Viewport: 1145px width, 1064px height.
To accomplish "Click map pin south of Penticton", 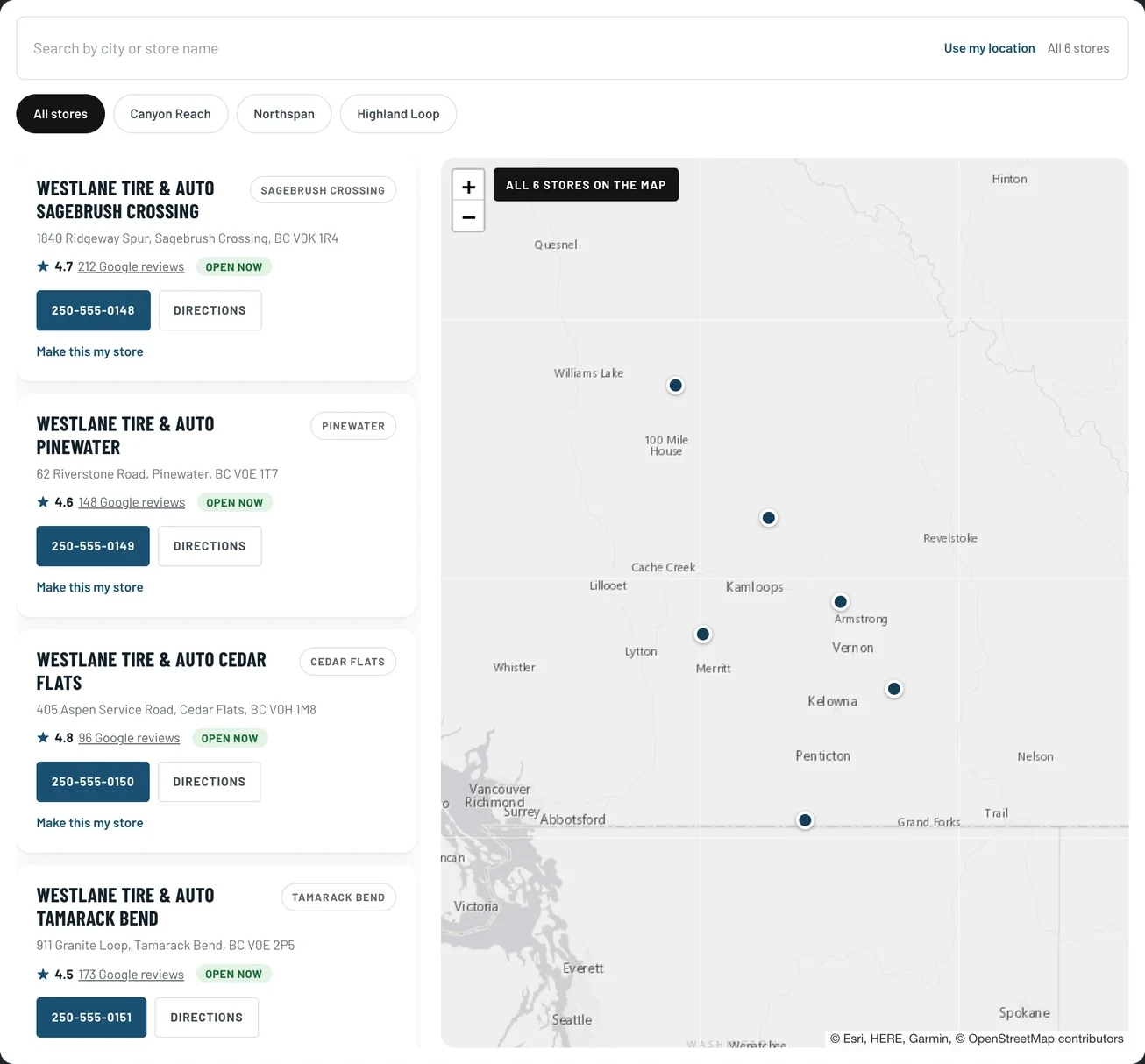I will click(805, 820).
